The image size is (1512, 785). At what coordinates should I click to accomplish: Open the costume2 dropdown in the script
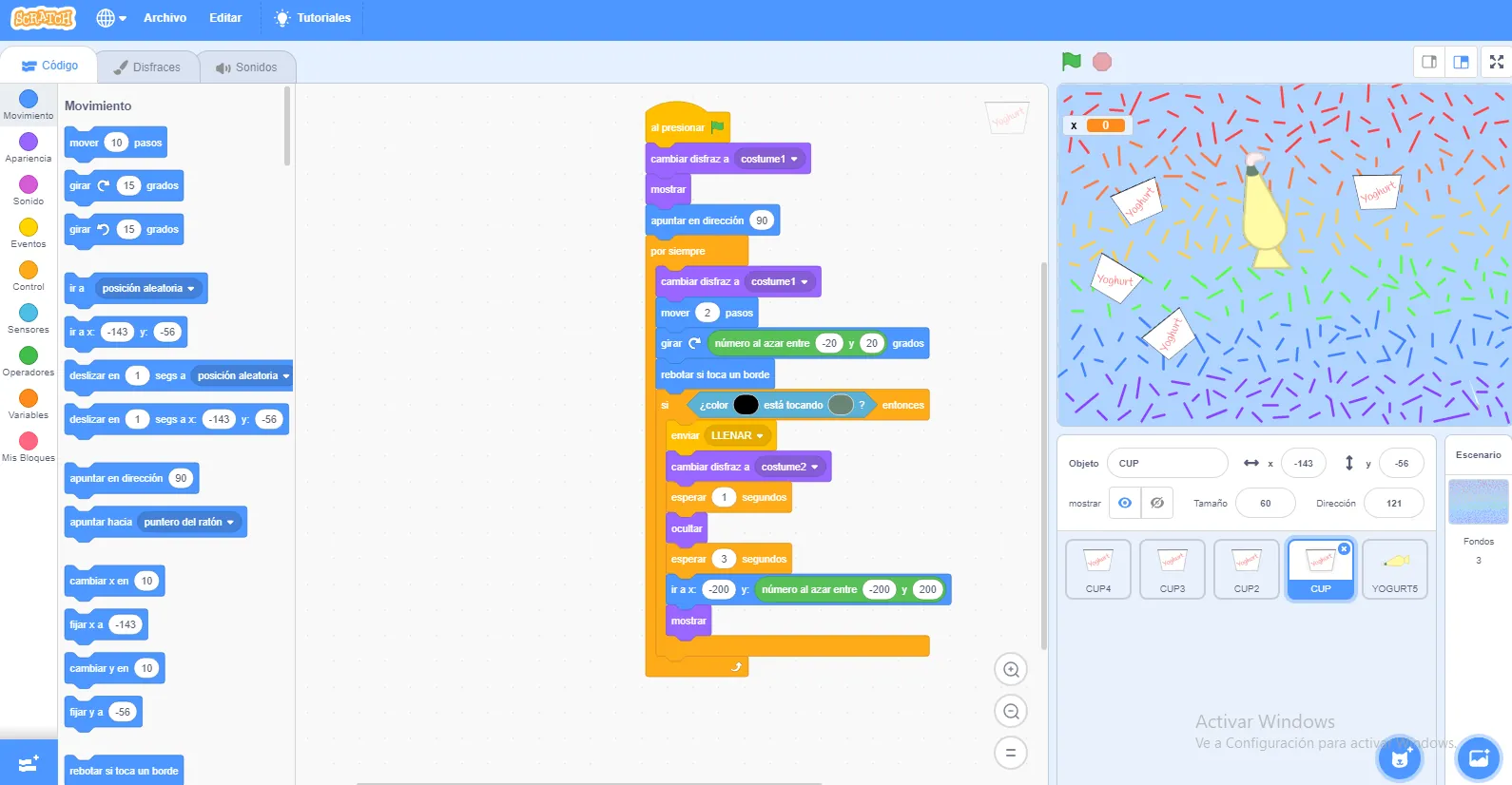789,467
